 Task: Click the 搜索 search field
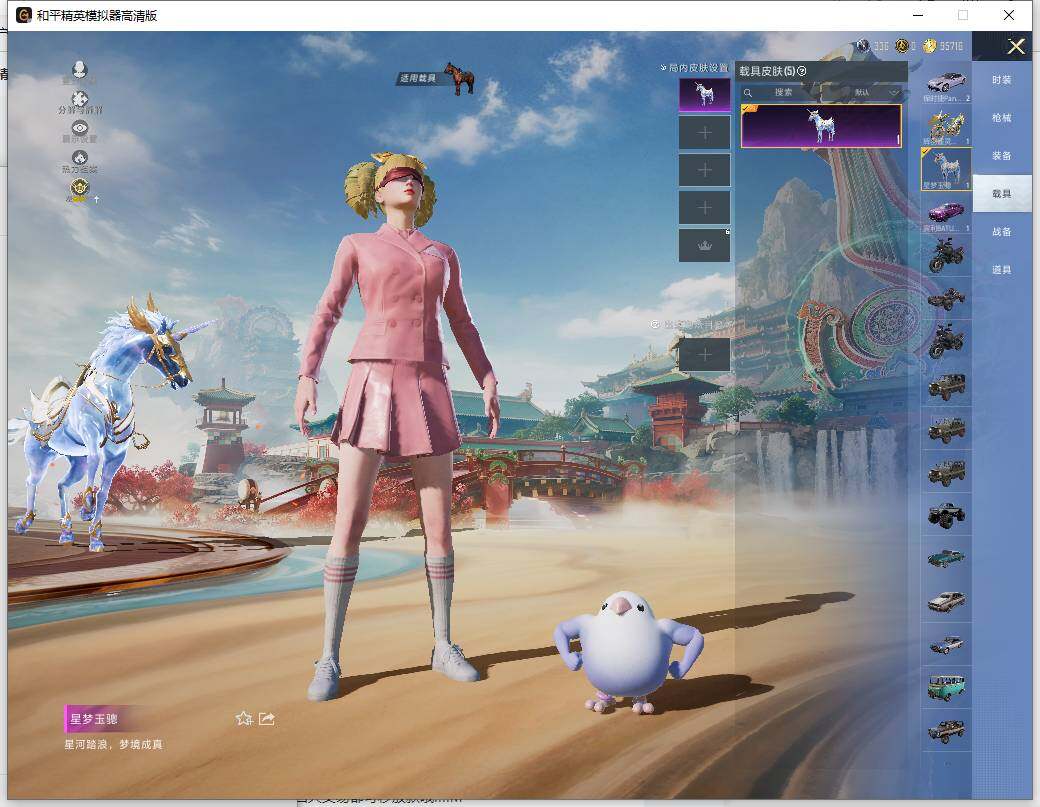[779, 92]
